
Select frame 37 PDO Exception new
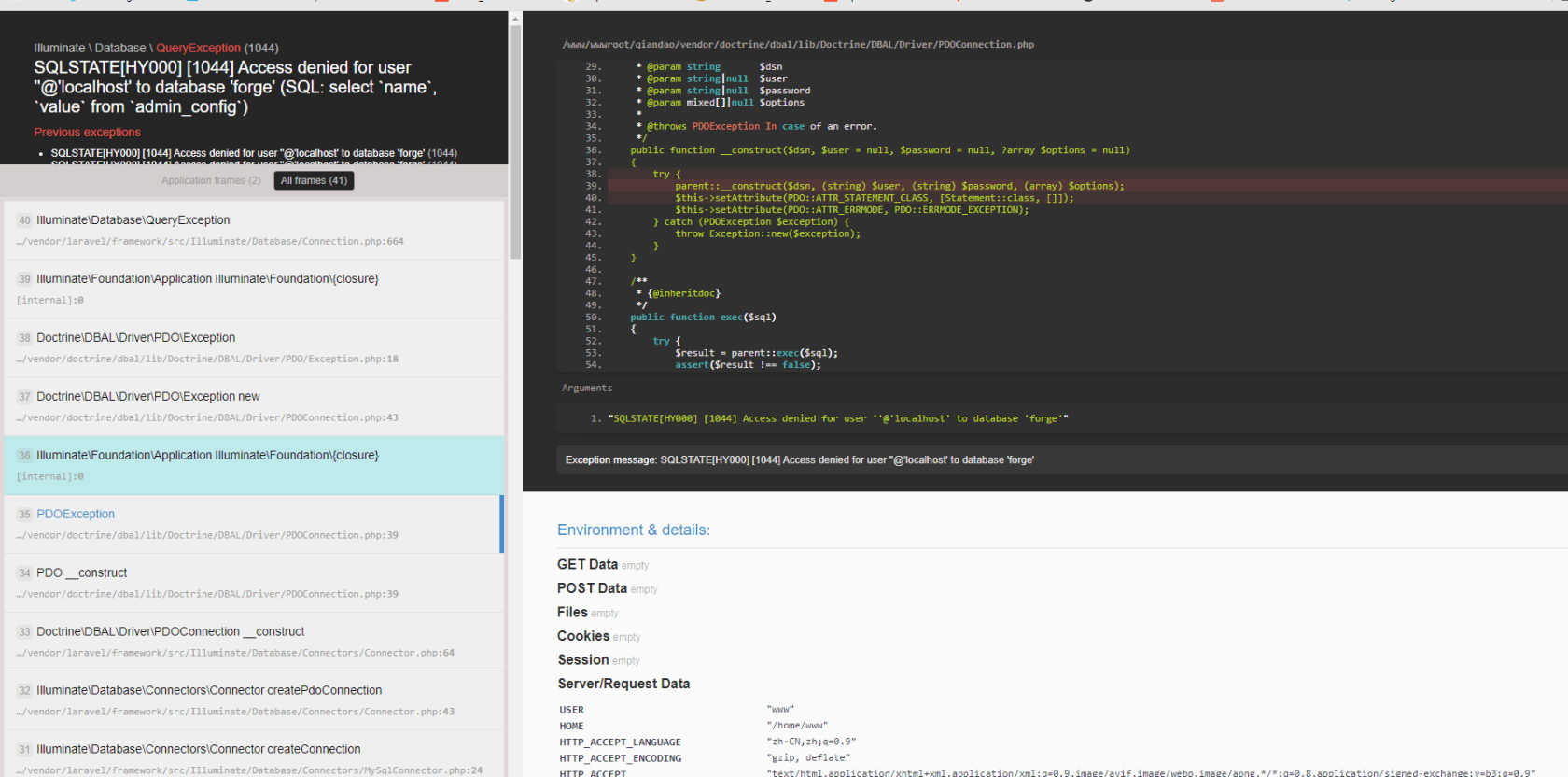coord(254,406)
